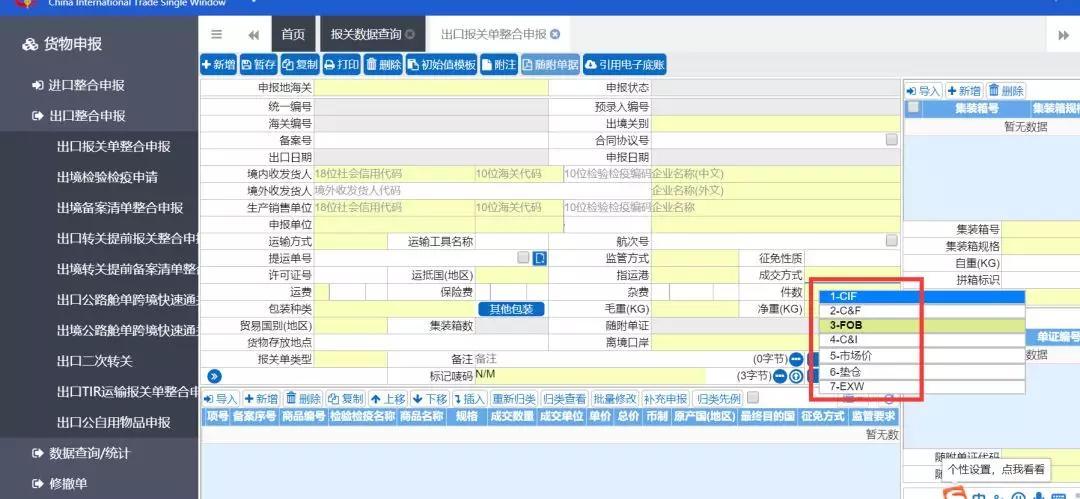The image size is (1080, 499).
Task: Click the 其他包装 button
Action: point(511,309)
